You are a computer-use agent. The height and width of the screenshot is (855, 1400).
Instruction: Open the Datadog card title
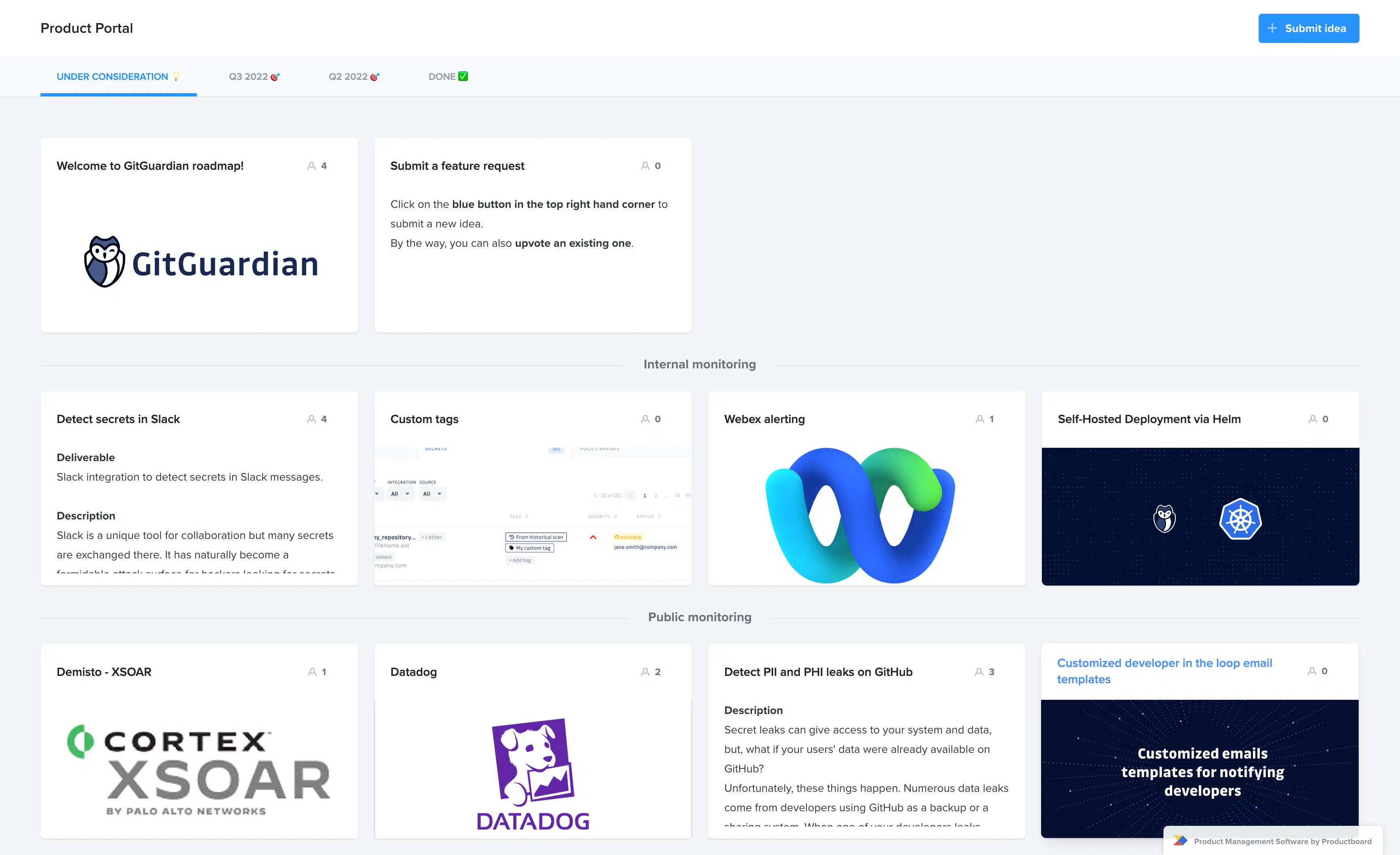(414, 672)
